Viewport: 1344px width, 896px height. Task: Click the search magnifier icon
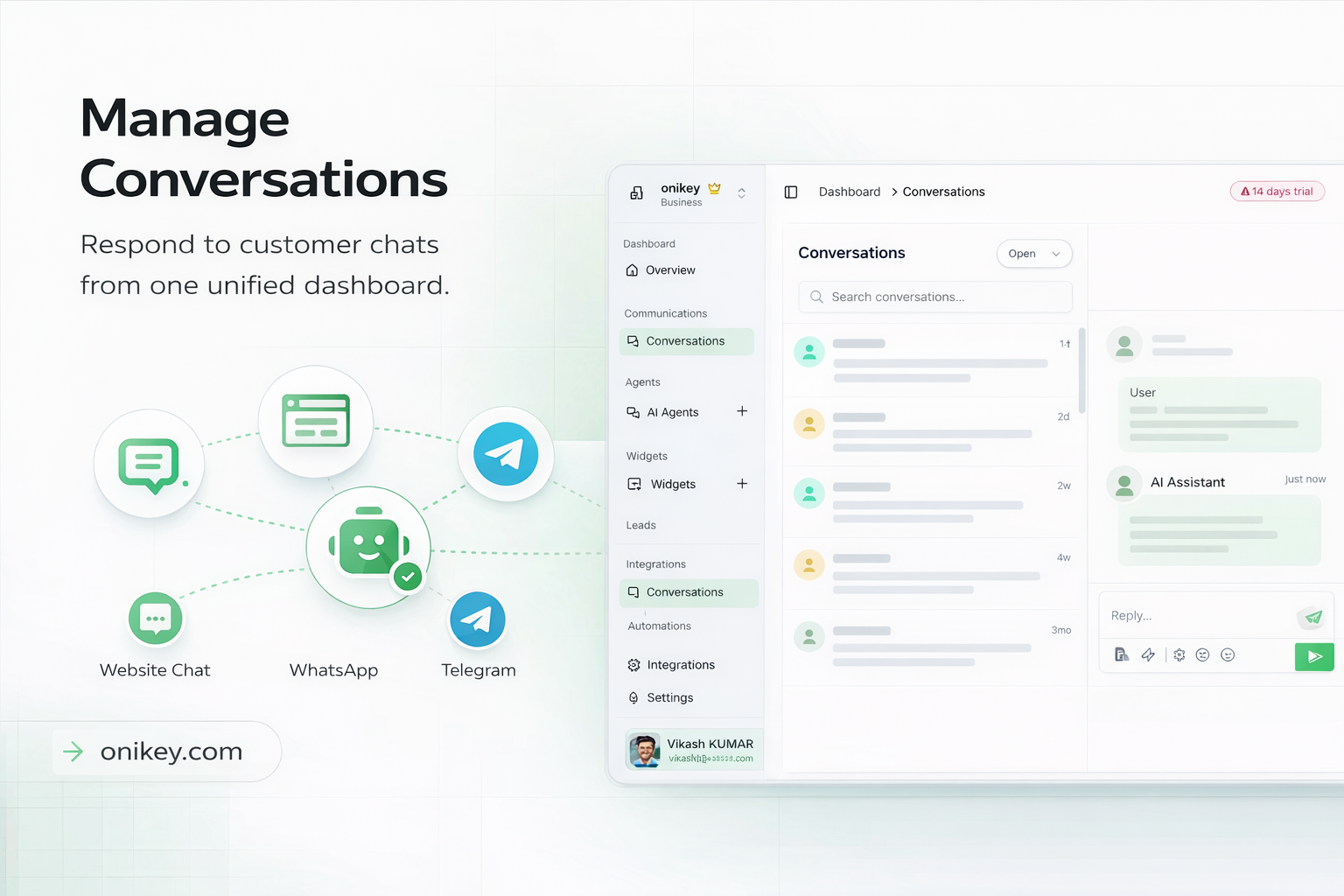click(816, 297)
